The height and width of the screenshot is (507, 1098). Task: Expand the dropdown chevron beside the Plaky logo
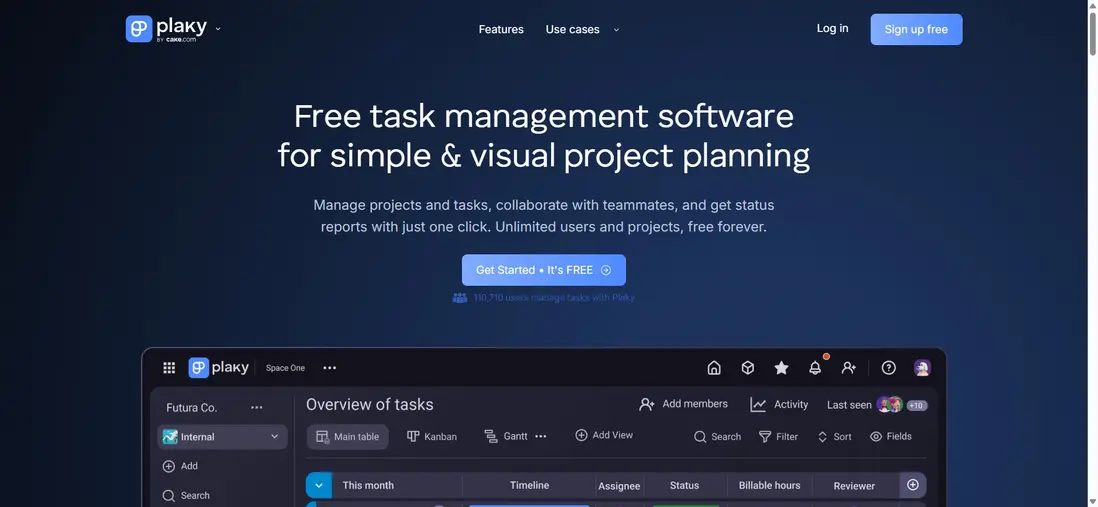click(x=218, y=29)
